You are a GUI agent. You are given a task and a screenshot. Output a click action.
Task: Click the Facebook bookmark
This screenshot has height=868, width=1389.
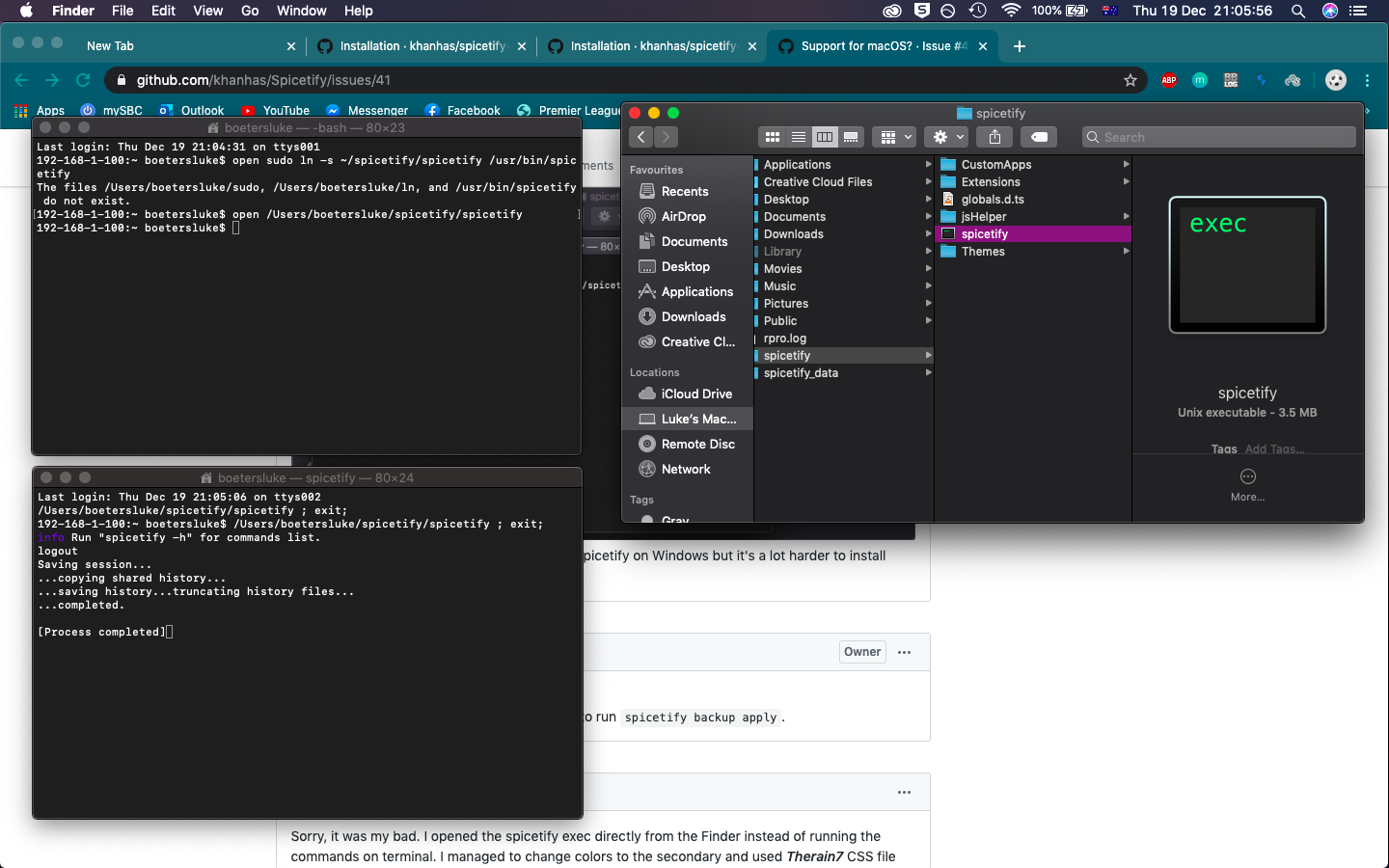tap(463, 111)
